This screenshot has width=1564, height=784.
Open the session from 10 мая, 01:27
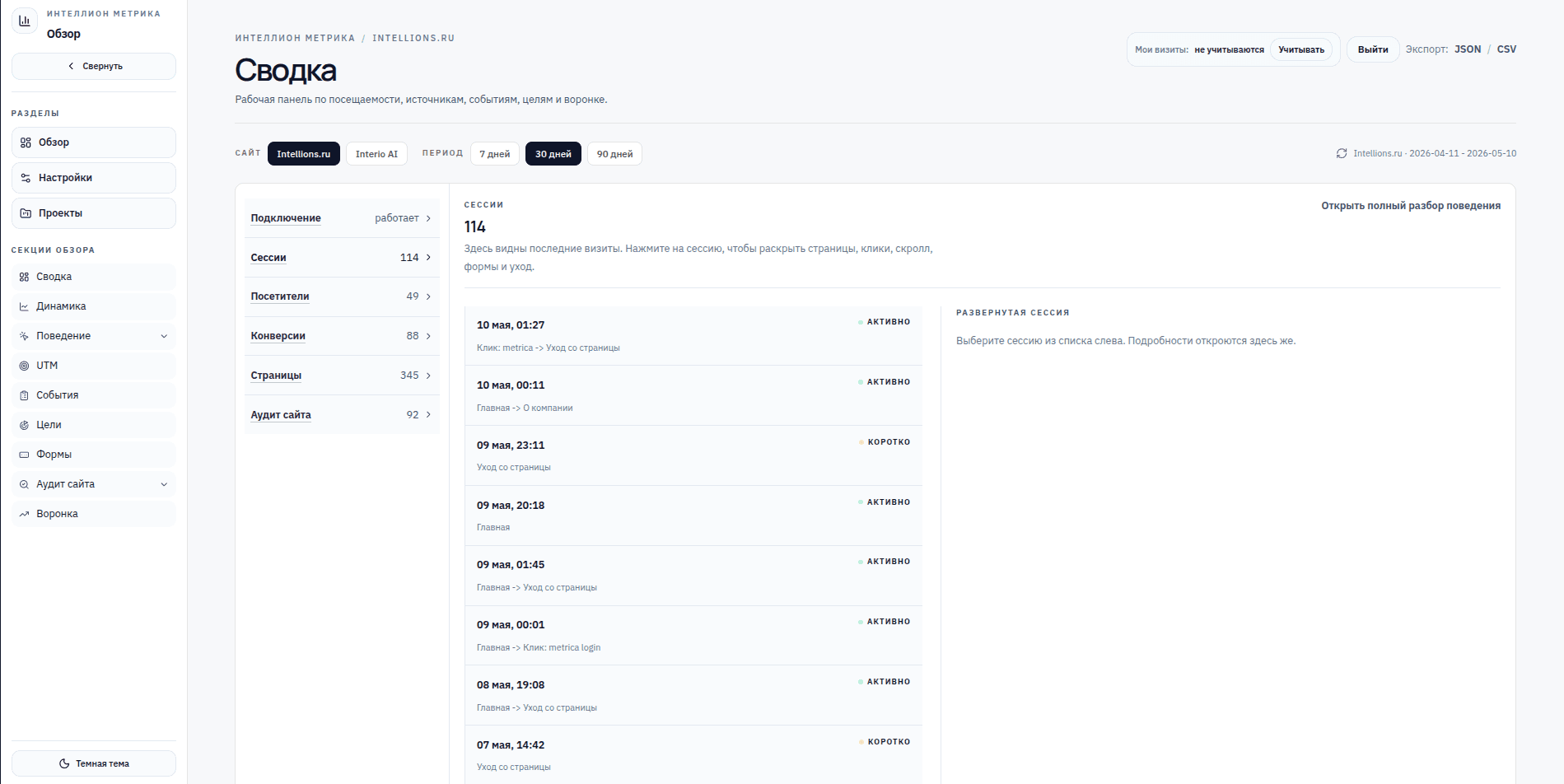tap(693, 335)
